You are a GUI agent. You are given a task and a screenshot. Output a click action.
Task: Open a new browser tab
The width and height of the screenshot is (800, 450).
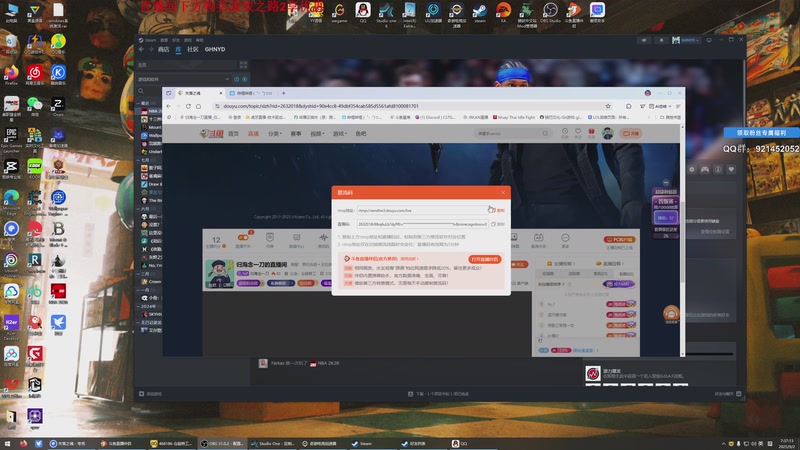coord(284,93)
